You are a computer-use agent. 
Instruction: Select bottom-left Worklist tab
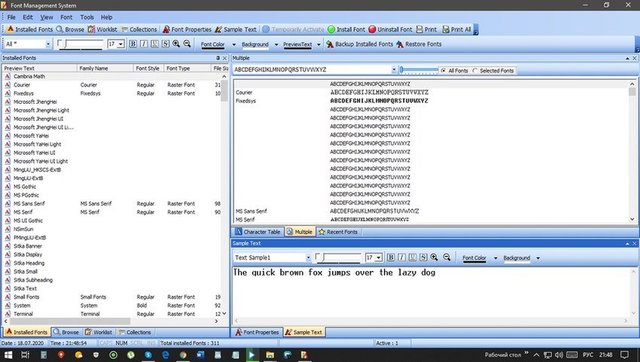point(98,332)
